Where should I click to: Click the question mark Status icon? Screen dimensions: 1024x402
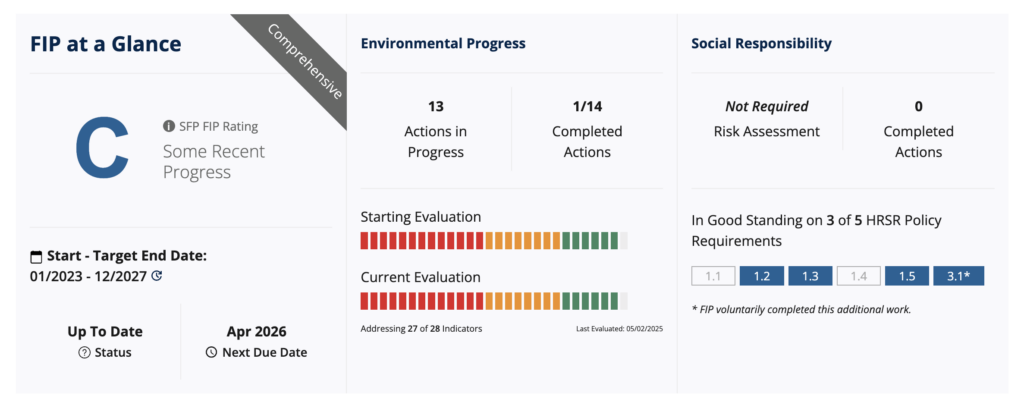(84, 352)
